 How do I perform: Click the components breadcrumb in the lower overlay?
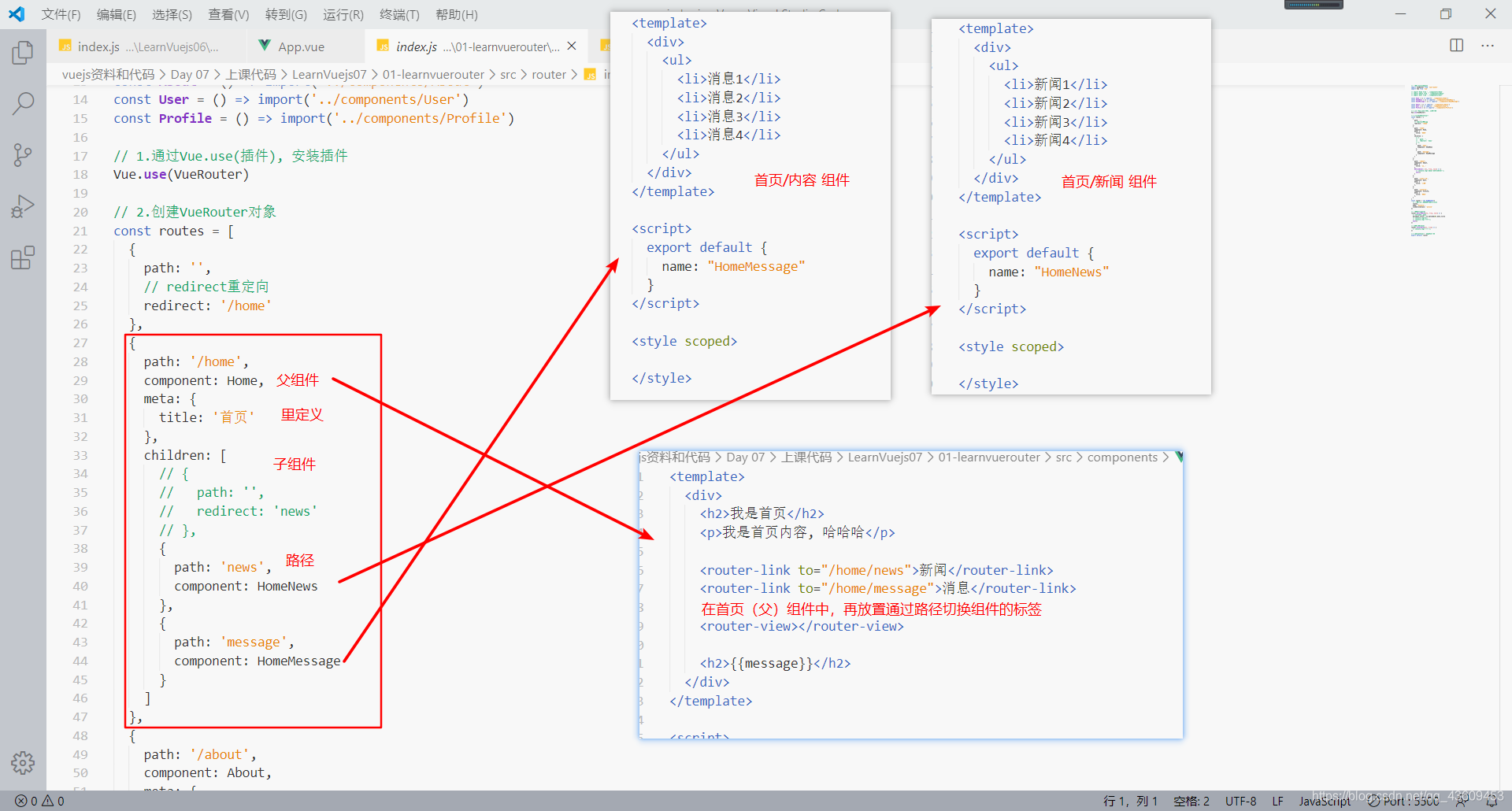point(1122,457)
